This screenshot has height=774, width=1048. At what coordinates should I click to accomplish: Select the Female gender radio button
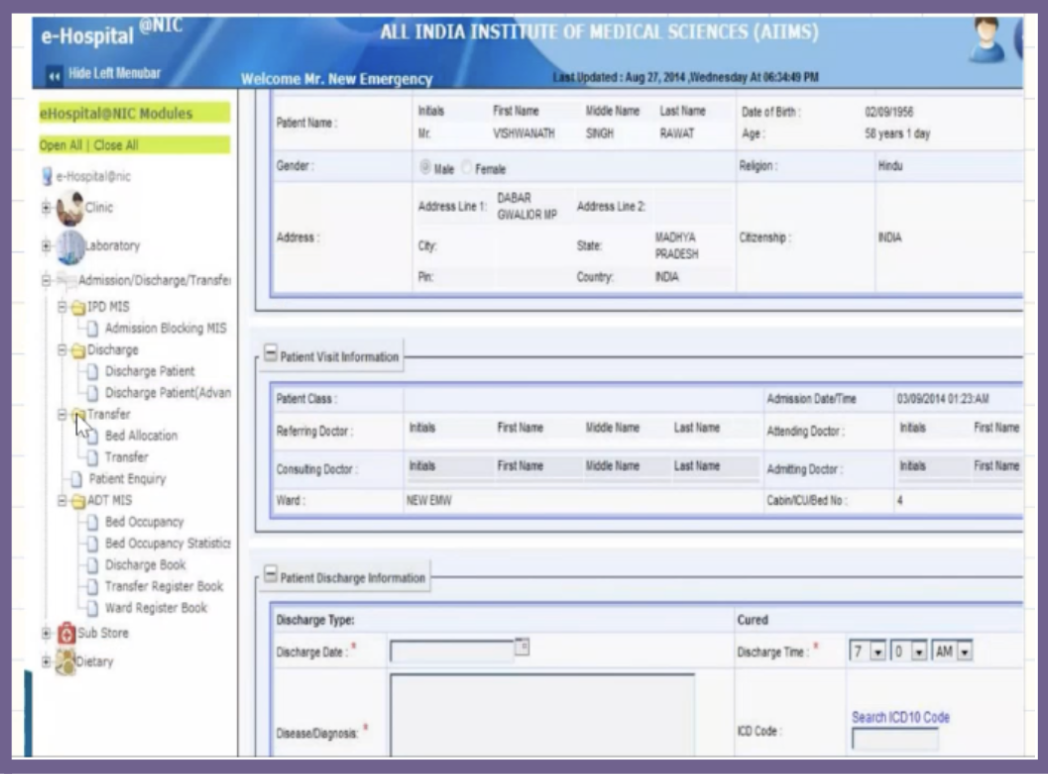tap(467, 170)
